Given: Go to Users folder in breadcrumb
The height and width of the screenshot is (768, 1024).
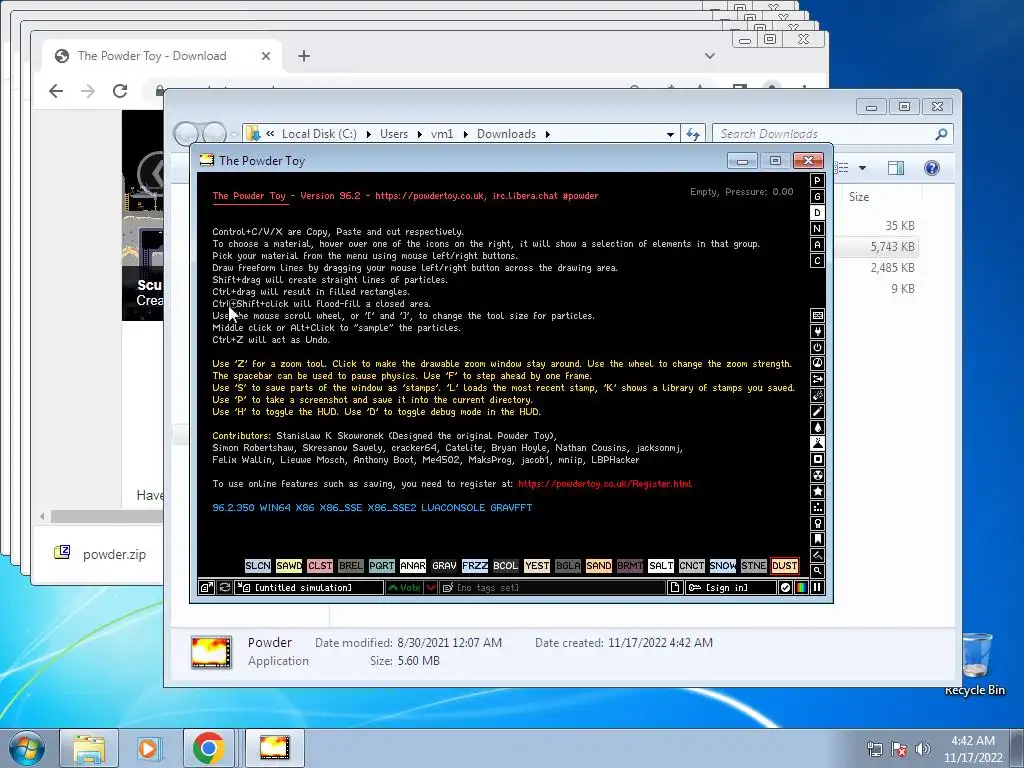Looking at the screenshot, I should (394, 134).
